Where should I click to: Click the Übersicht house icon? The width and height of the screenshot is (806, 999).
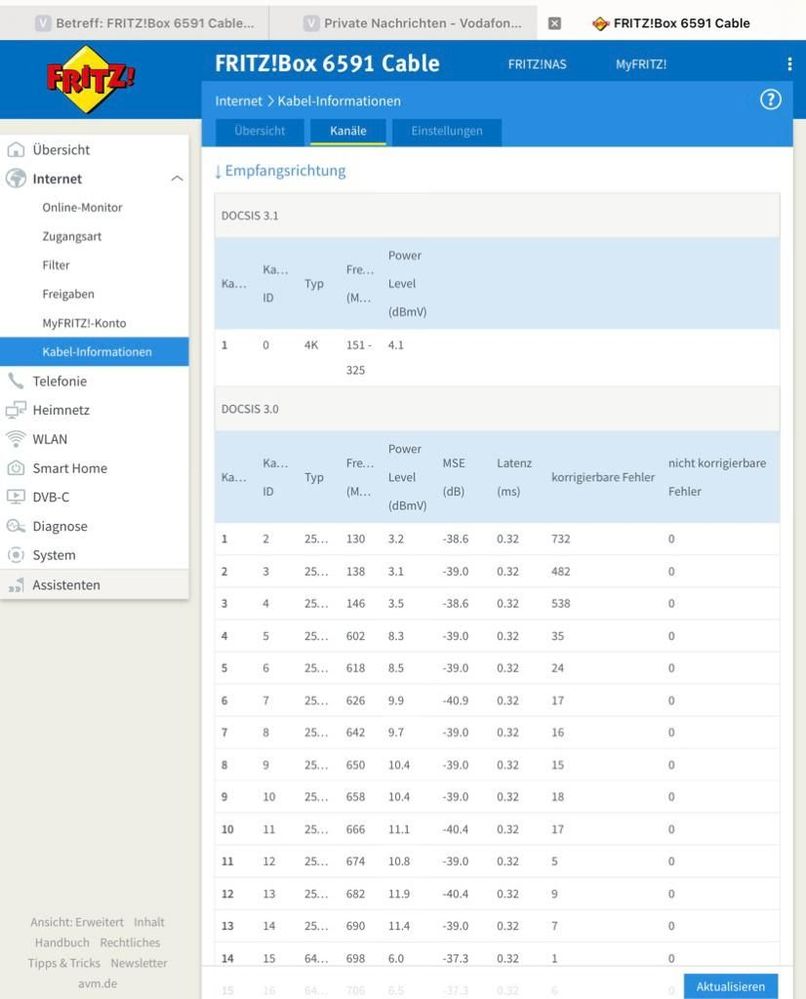[15, 150]
